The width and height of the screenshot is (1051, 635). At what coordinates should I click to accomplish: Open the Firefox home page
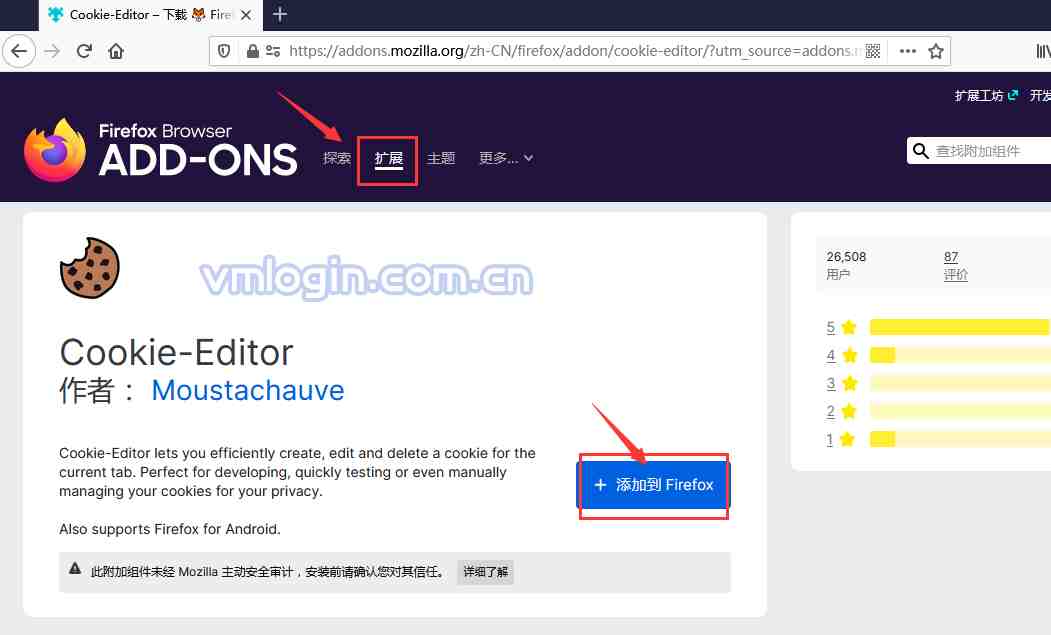(116, 51)
